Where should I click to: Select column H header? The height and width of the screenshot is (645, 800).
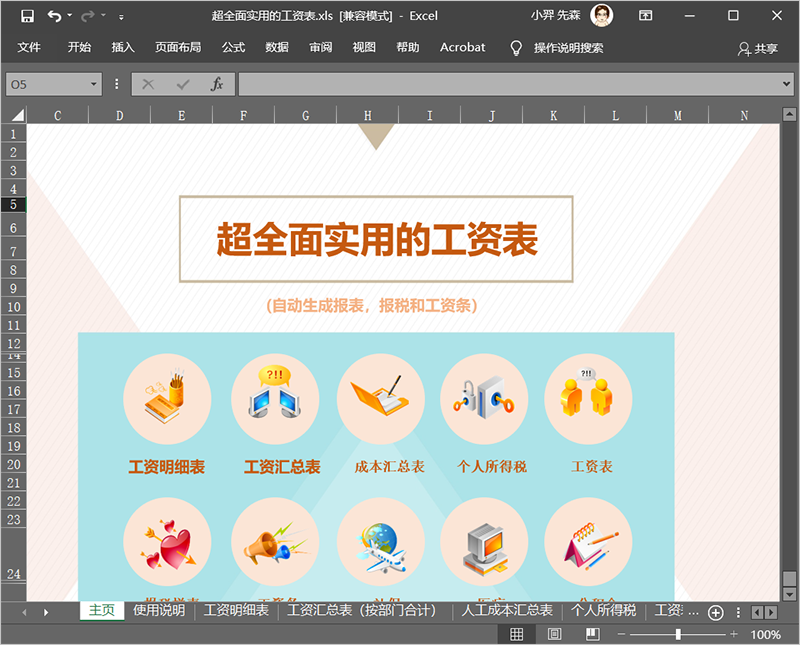367,116
